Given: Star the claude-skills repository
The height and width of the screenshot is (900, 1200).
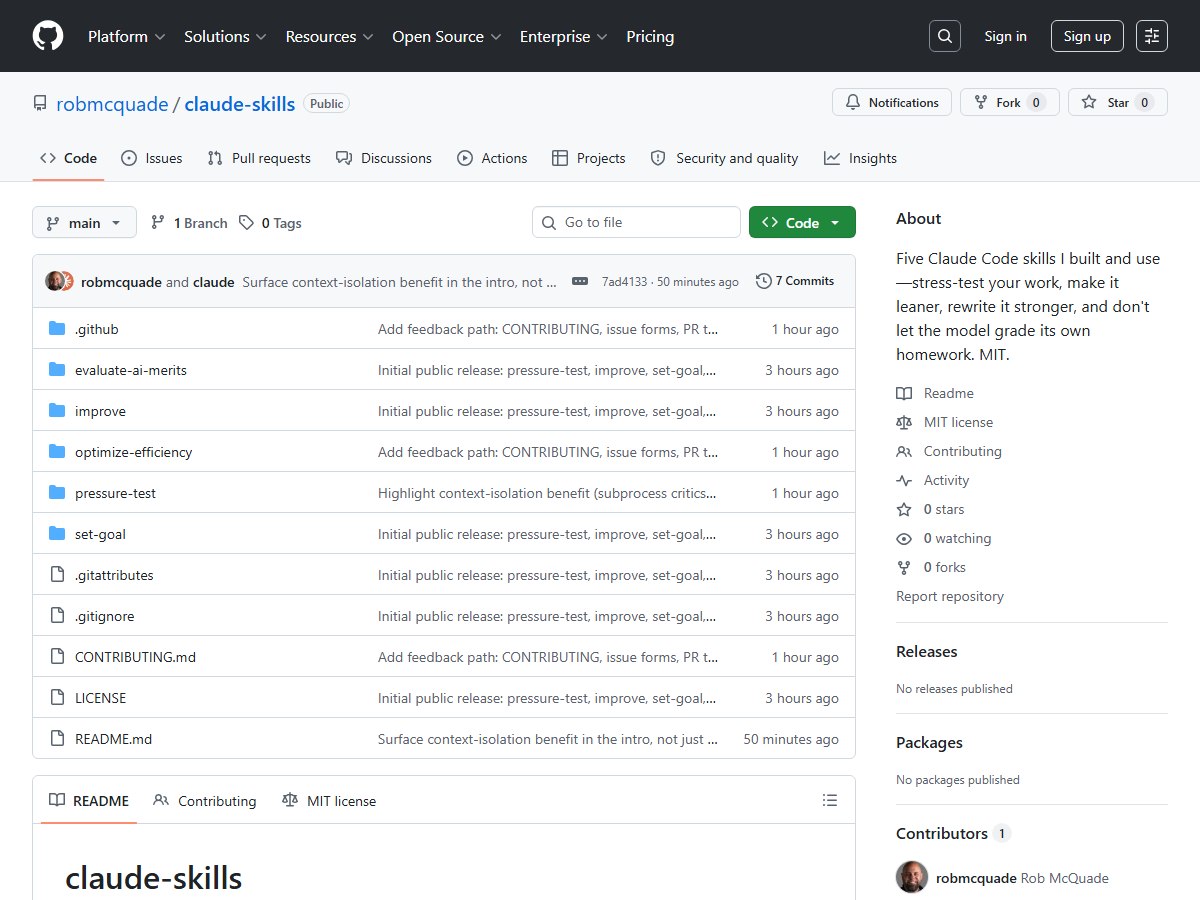Looking at the screenshot, I should click(x=1118, y=103).
